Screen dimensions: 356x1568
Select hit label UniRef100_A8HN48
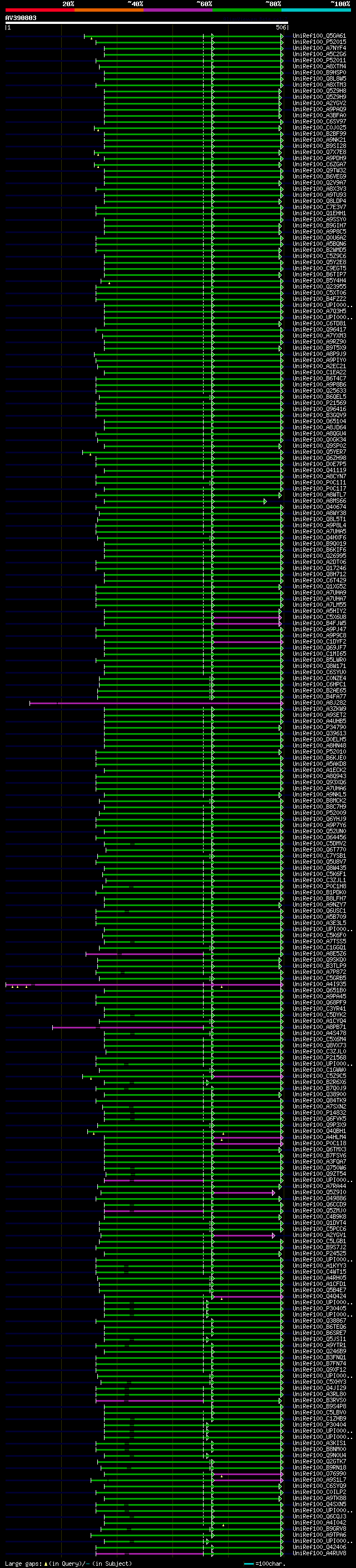[319, 746]
